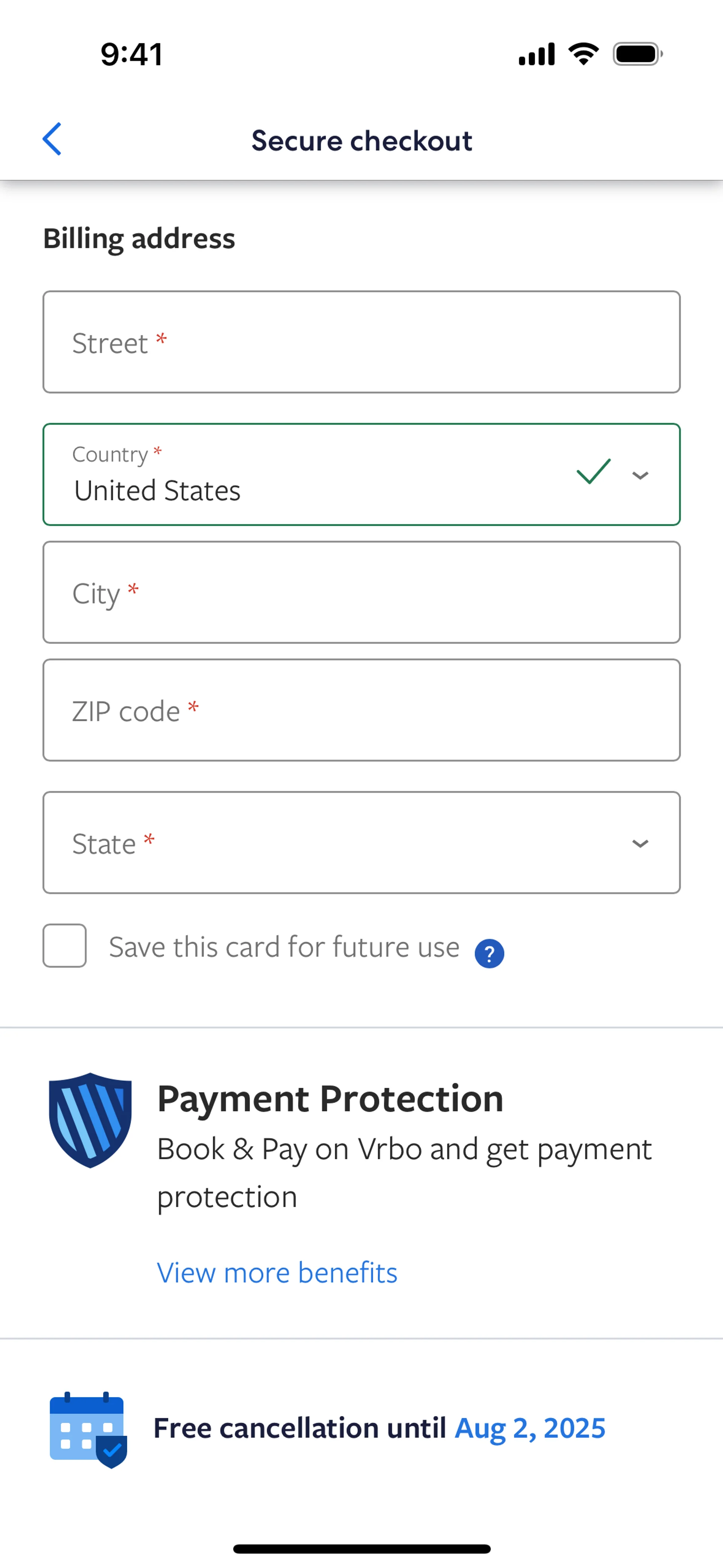Tap the Payment Protection shield icon
Screen dimensions: 723x1568
90,1120
